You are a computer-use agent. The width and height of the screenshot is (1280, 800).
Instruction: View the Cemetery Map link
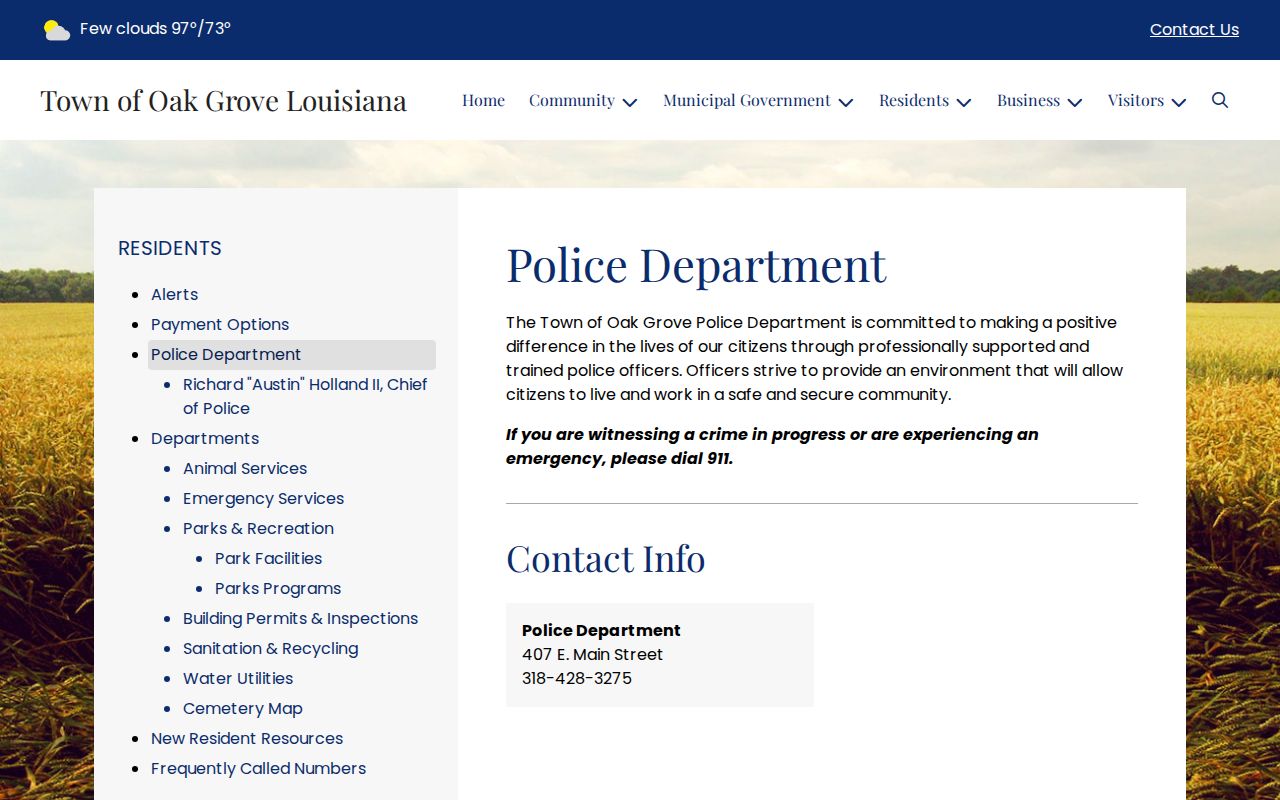click(x=243, y=708)
